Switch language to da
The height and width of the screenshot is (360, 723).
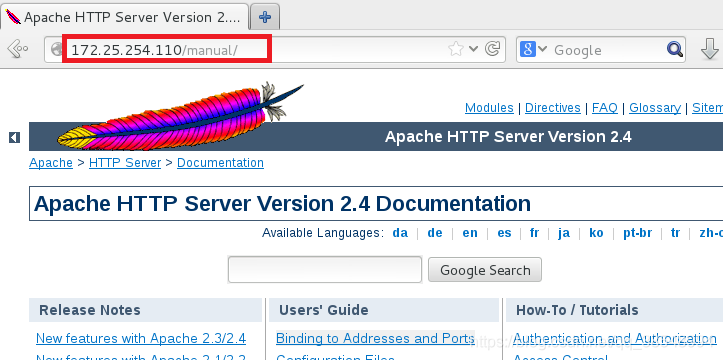400,233
